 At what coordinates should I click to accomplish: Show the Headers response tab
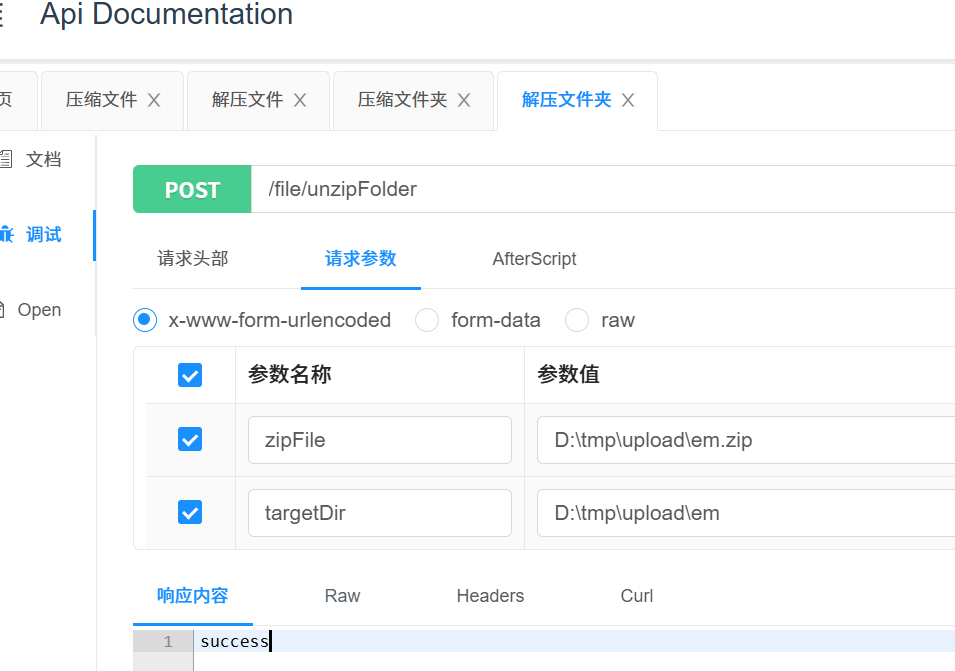coord(490,595)
